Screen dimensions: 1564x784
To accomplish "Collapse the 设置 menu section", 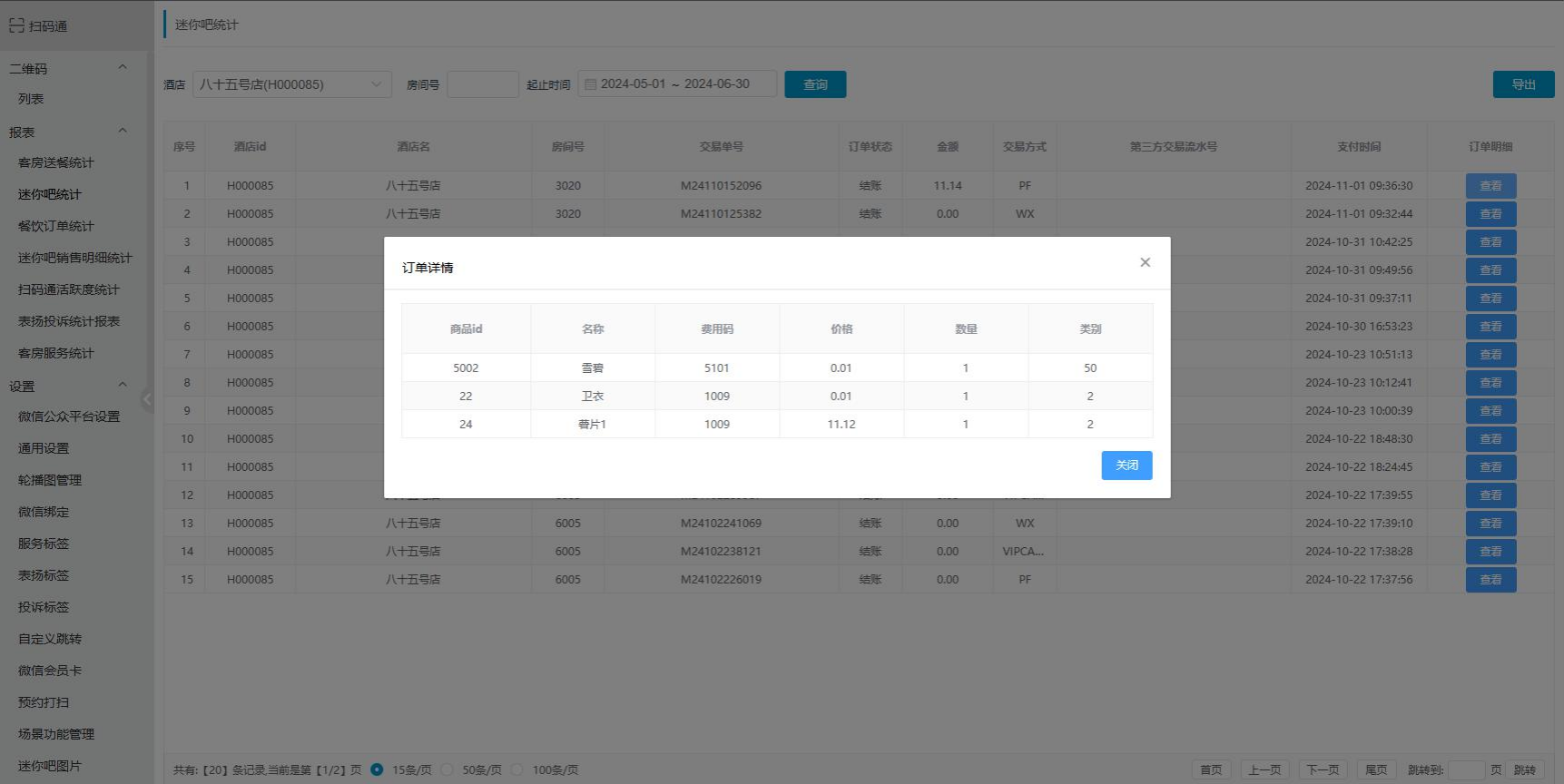I will pyautogui.click(x=123, y=386).
